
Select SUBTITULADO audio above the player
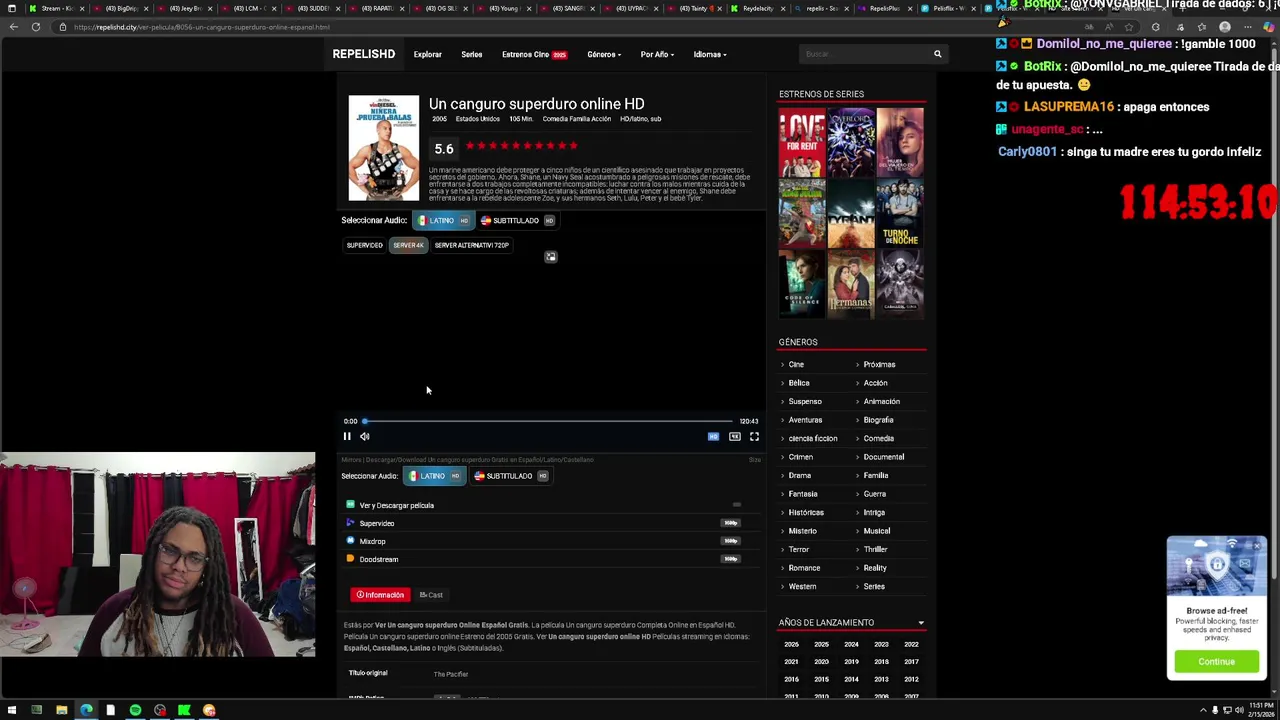pos(516,221)
